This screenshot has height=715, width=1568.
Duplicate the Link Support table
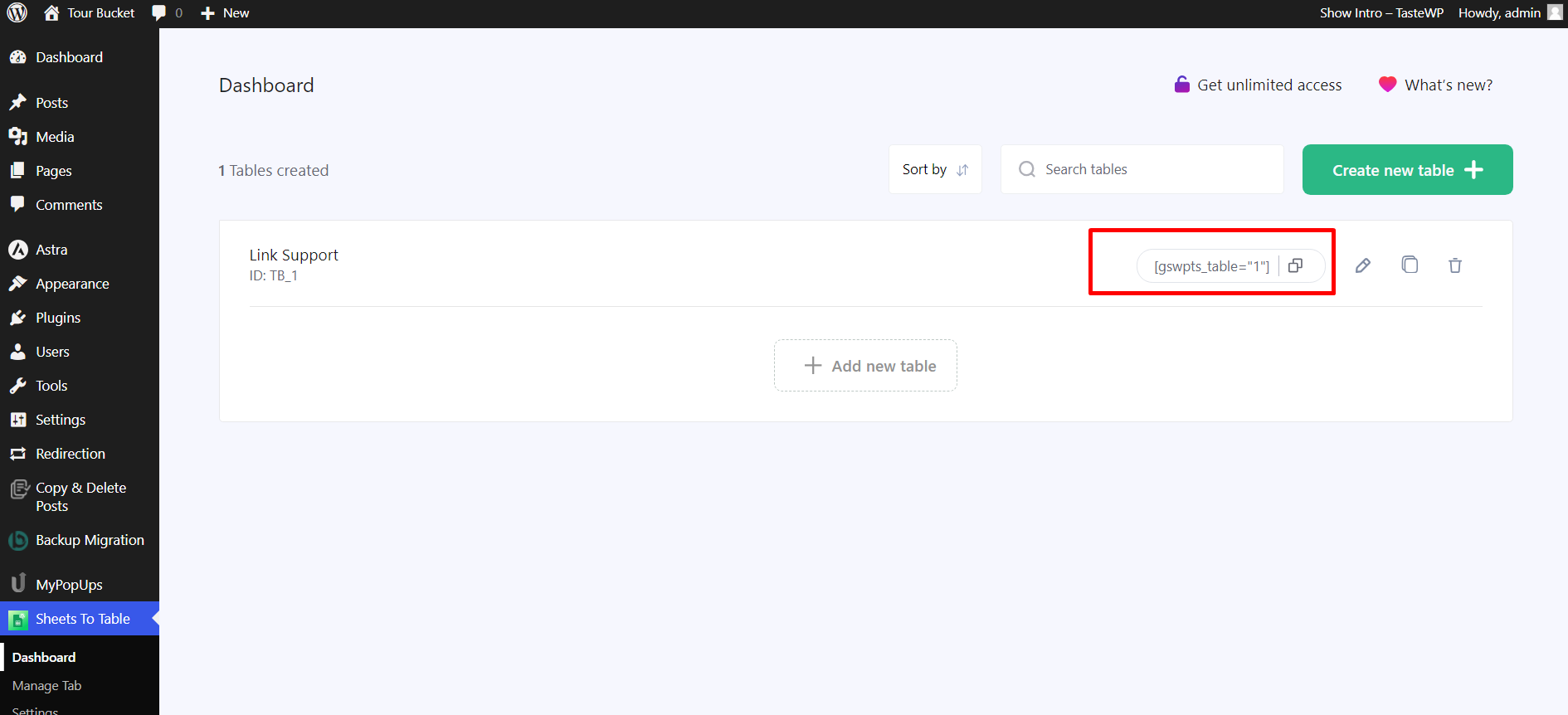[1409, 265]
